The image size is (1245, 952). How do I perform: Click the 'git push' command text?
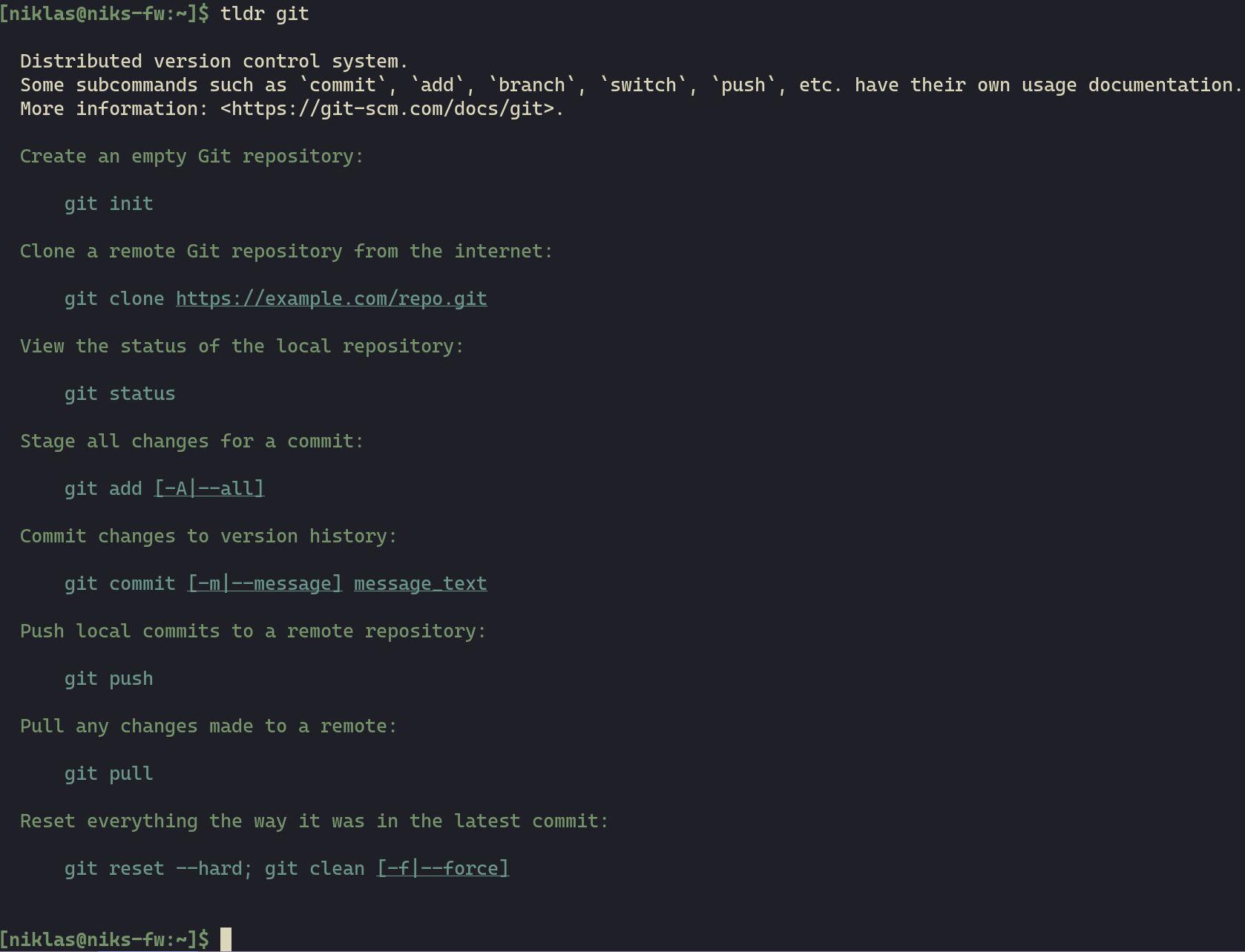click(109, 679)
